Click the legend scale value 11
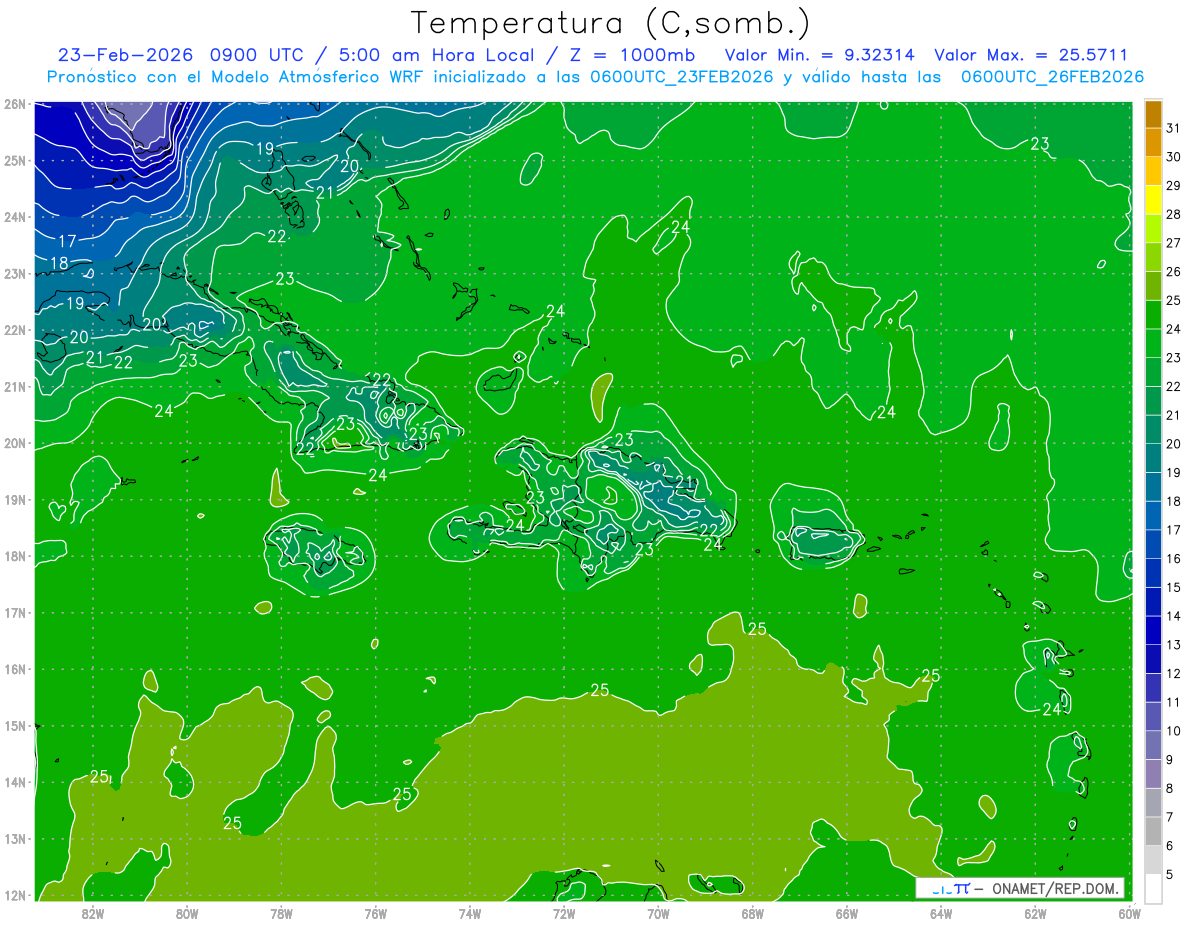Screen dimensions: 1200x927 pos(1173,702)
